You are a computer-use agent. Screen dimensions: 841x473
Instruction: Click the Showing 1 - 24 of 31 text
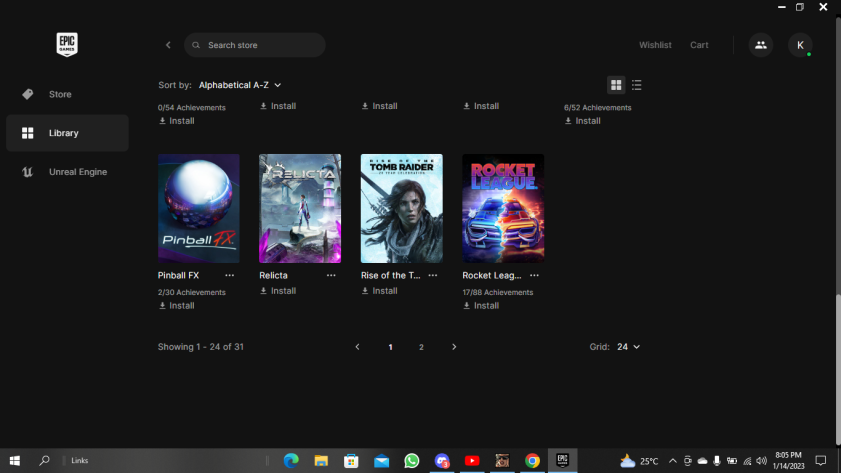[x=201, y=347]
